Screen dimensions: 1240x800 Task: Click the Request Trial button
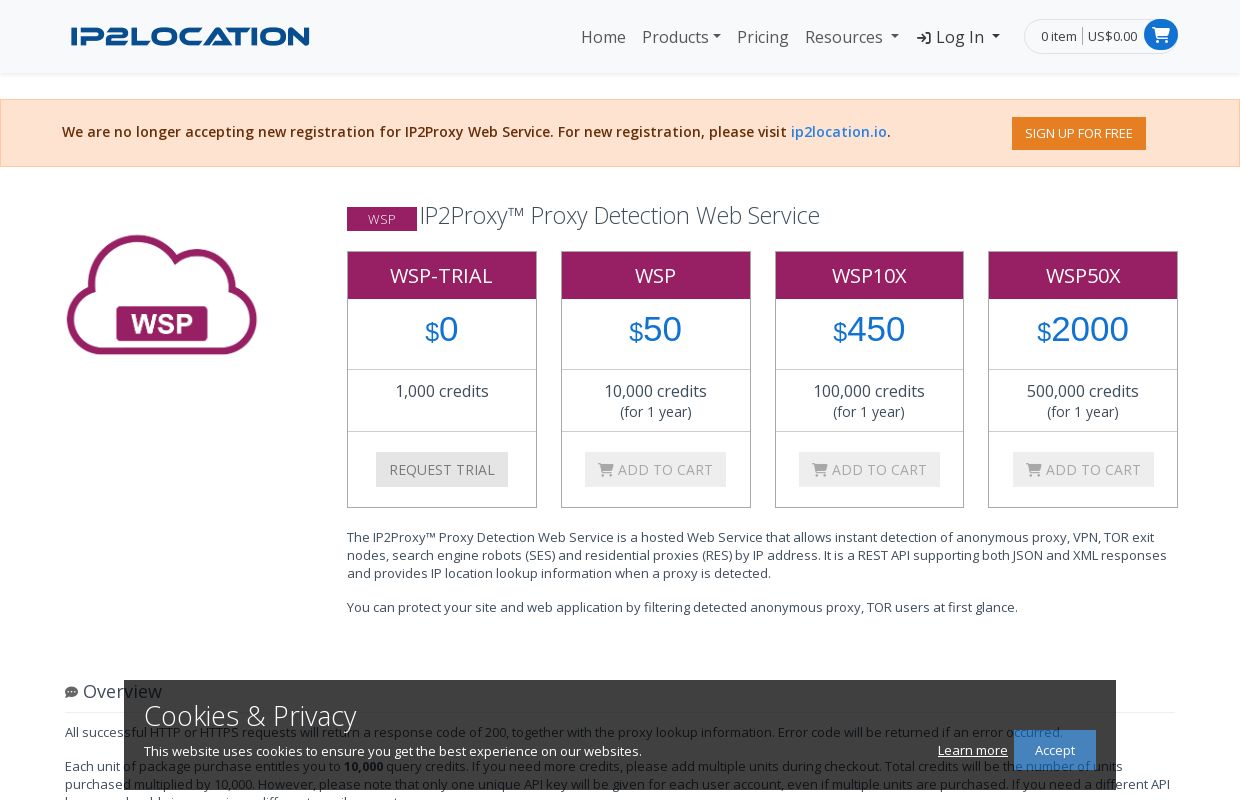pos(442,470)
